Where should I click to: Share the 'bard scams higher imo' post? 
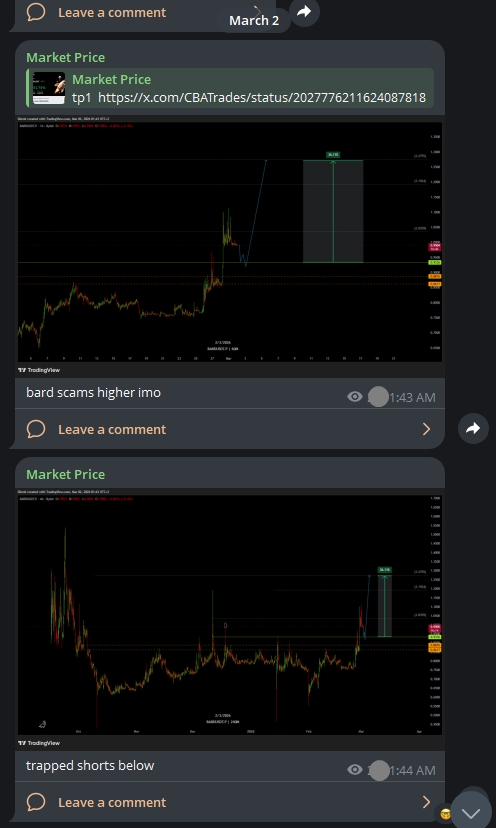(473, 428)
